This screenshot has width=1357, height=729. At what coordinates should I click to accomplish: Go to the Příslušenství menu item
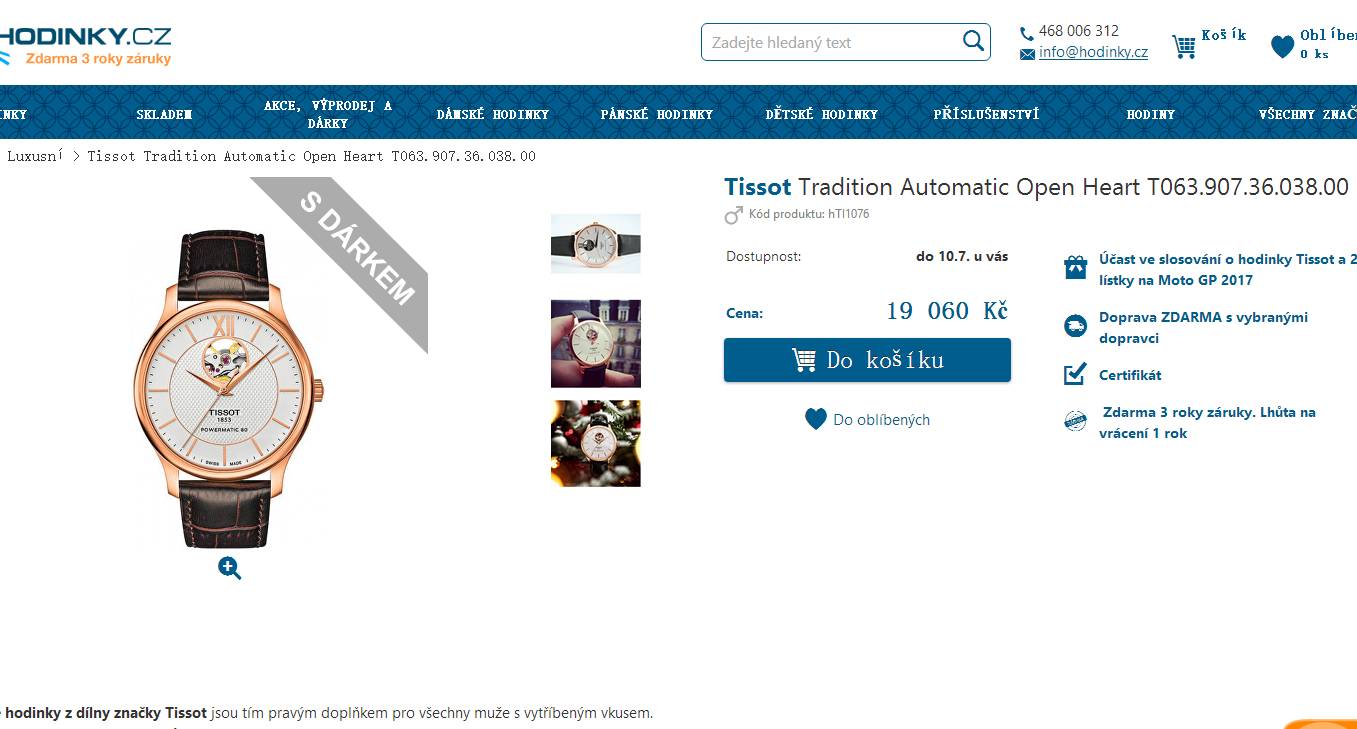[x=986, y=114]
